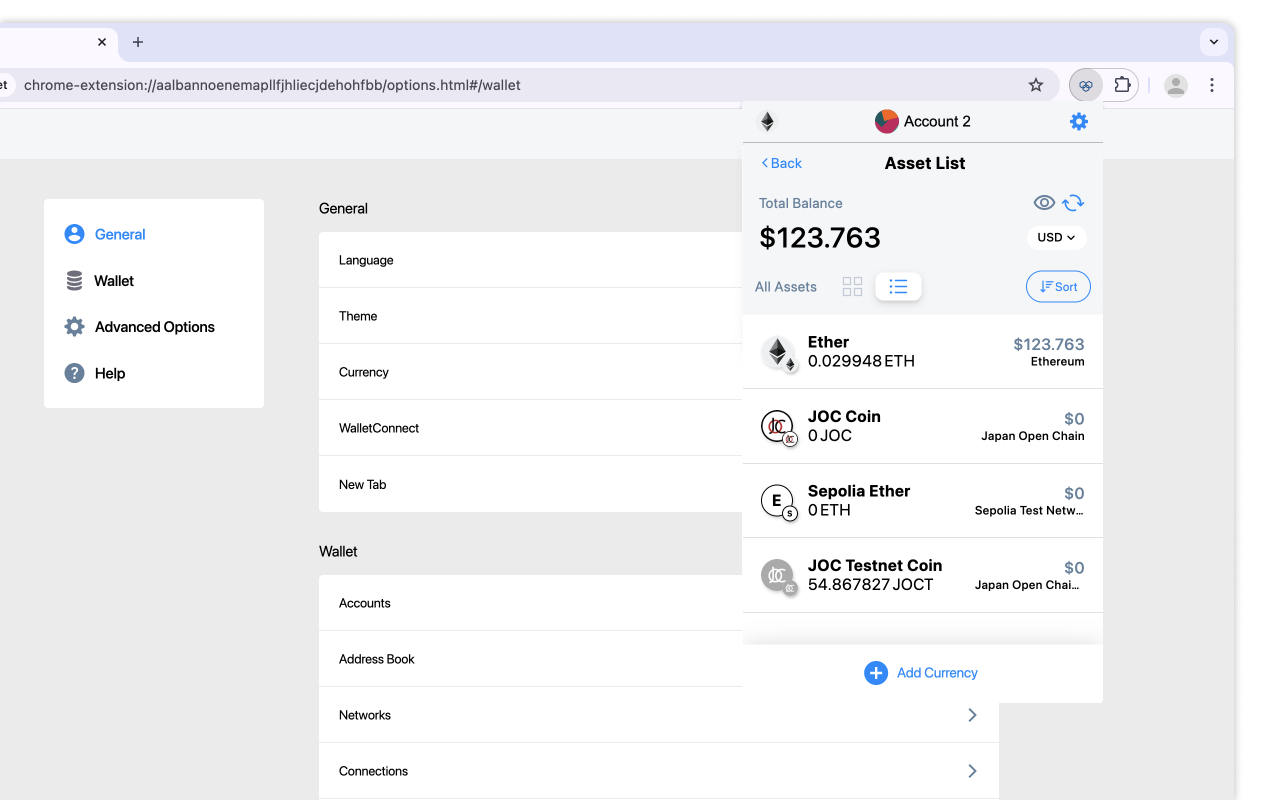Screen dimensions: 1280x800
Task: Click the Help question mark icon
Action: 74,373
